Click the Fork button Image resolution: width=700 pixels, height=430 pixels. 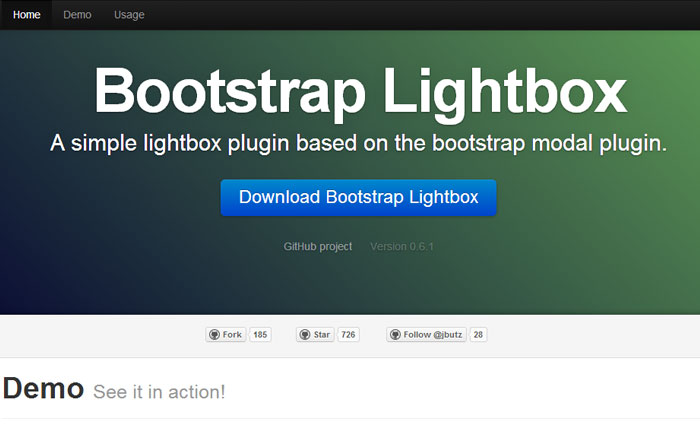(x=226, y=334)
